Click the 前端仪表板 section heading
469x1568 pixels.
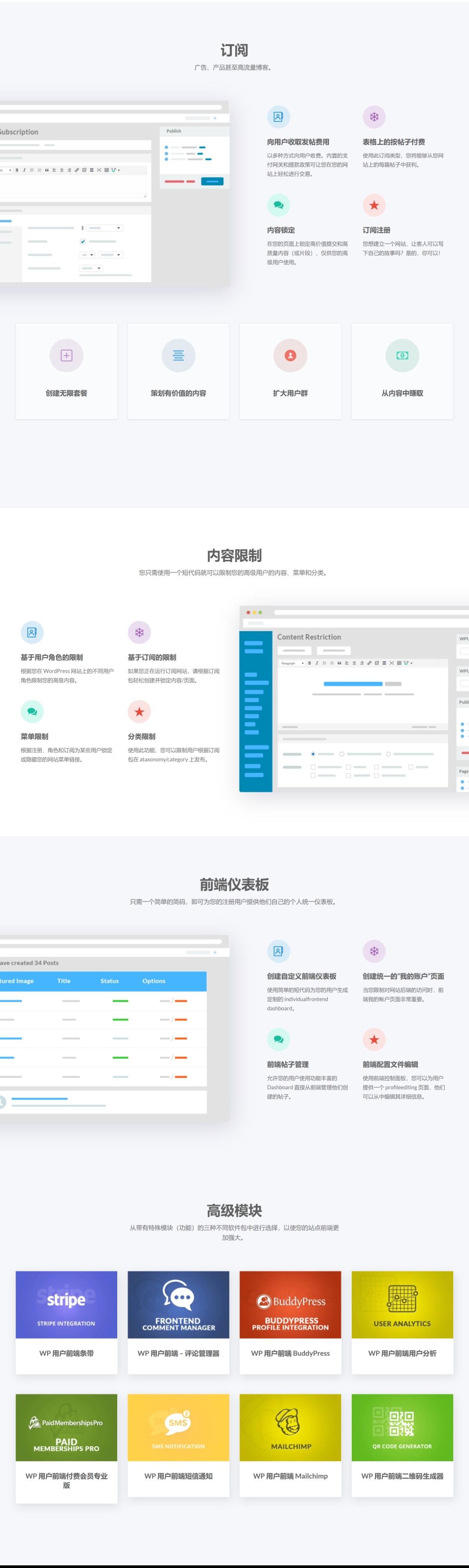click(x=234, y=884)
